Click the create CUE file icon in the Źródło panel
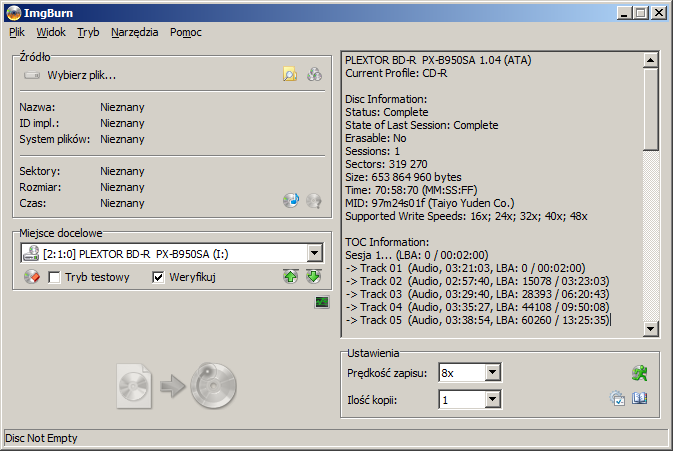This screenshot has height=451, width=673. click(314, 75)
